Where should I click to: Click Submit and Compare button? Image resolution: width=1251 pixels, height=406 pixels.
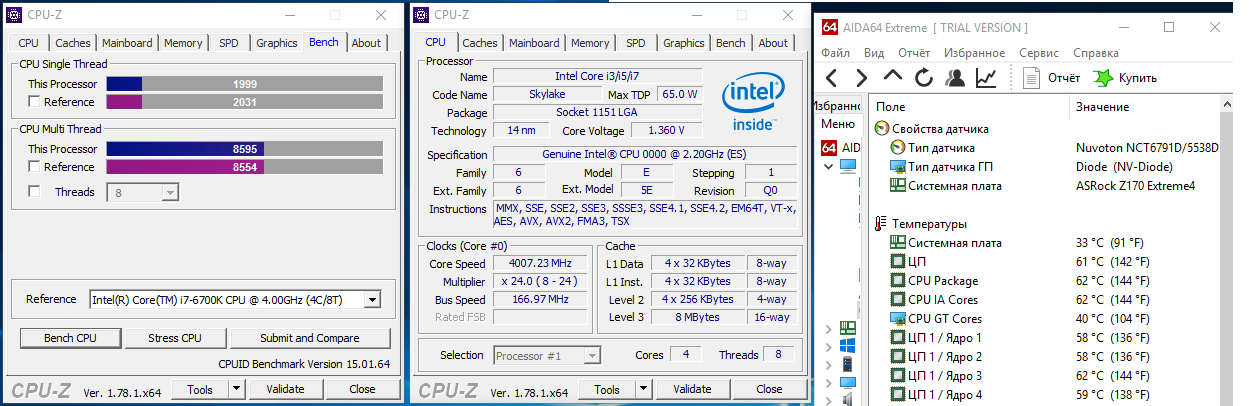tap(309, 338)
